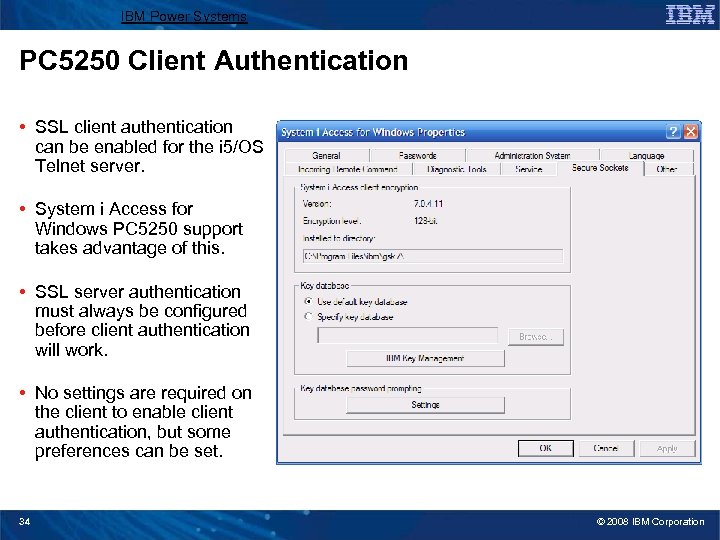The height and width of the screenshot is (540, 720).
Task: Click the installed directory path field
Action: tap(433, 256)
